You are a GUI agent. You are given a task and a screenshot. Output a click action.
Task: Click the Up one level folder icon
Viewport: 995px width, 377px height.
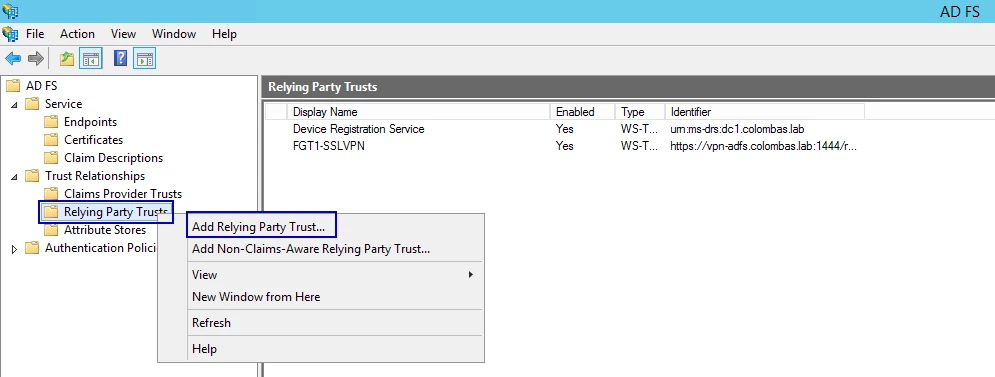tap(67, 59)
